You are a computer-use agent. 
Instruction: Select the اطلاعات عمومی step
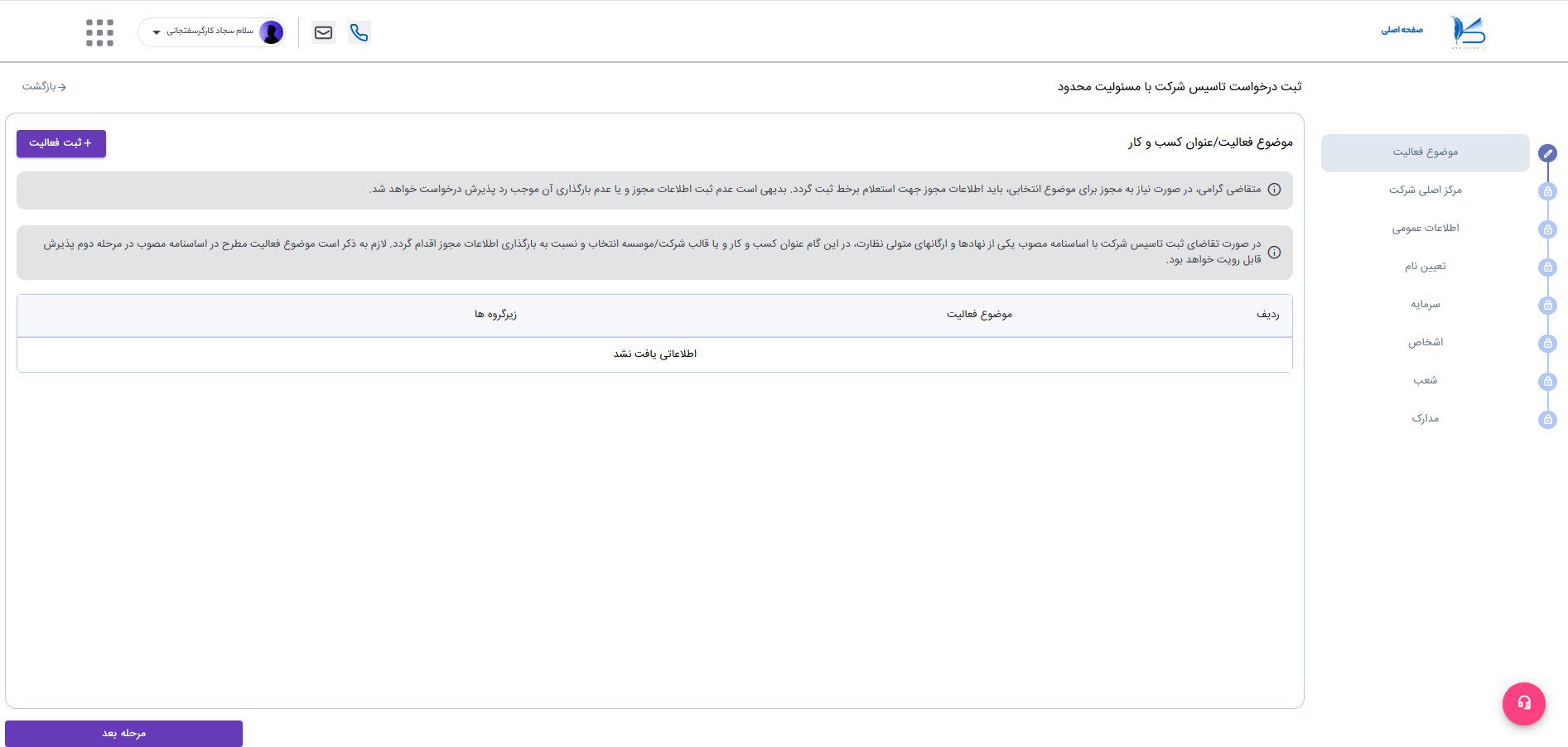(1425, 229)
